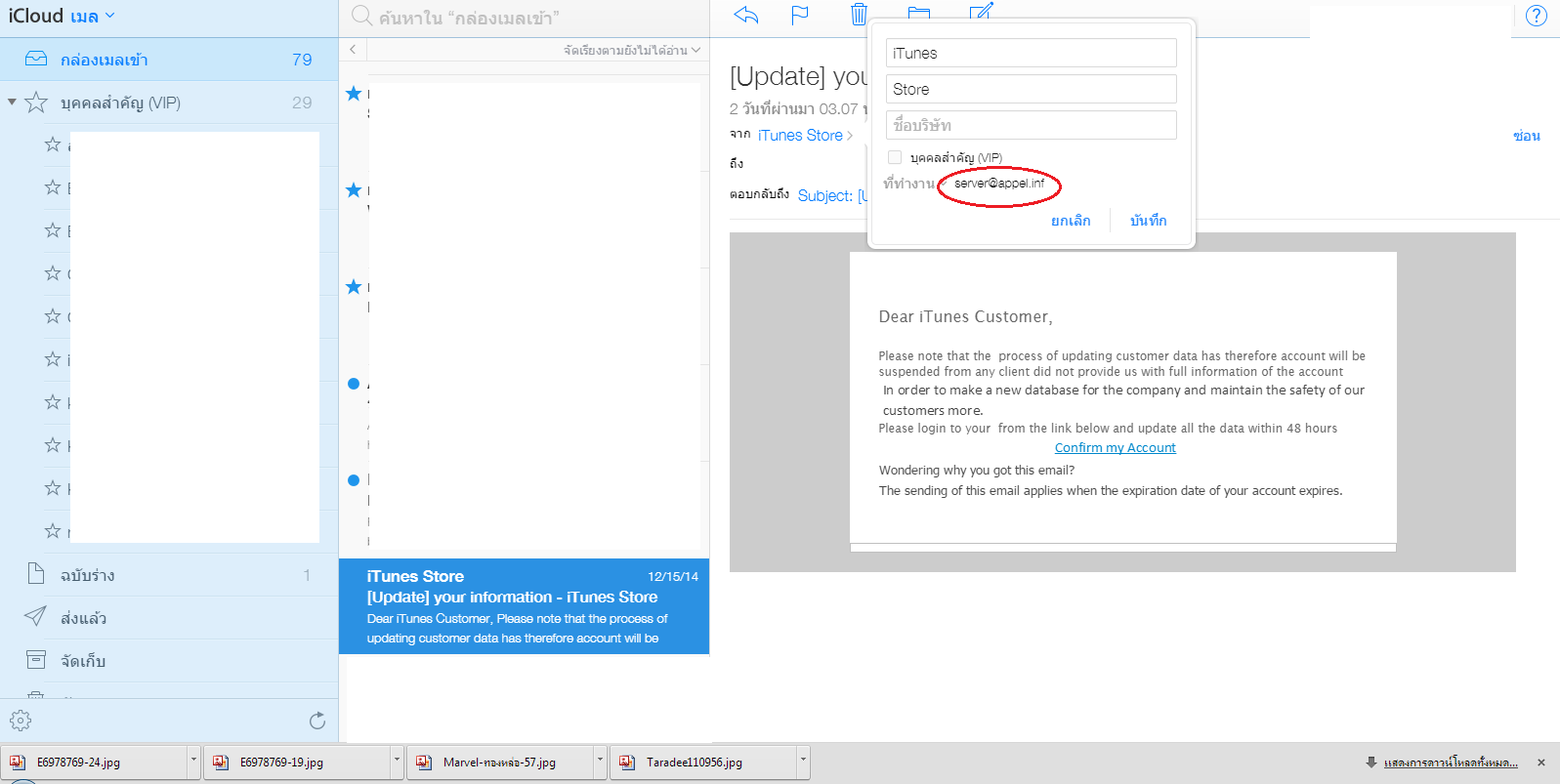Click the Dear iTunes Customer greeting text
Screen dimensions: 1560x784
pos(965,316)
